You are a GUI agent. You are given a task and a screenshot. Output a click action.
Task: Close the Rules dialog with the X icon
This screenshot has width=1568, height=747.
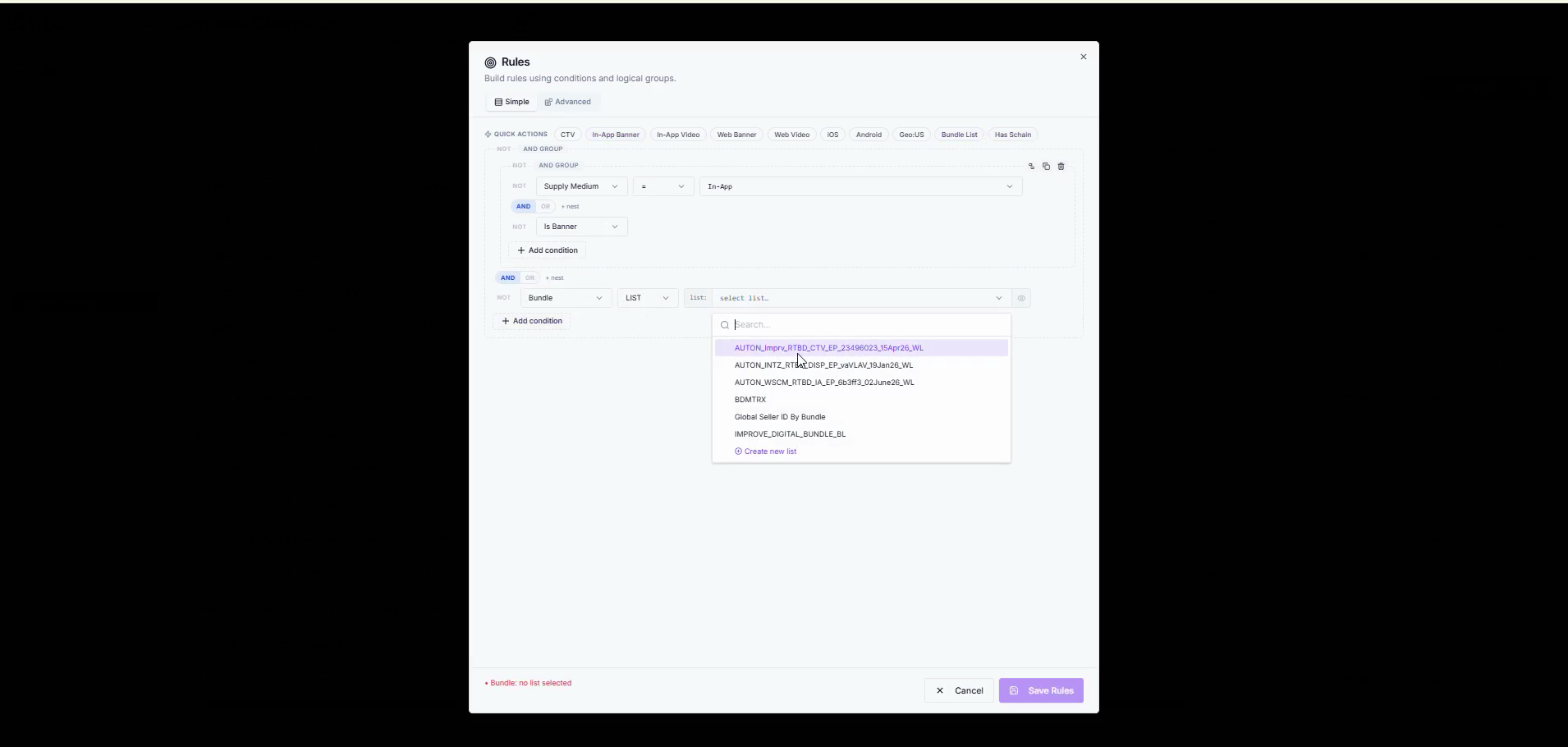[x=1083, y=57]
